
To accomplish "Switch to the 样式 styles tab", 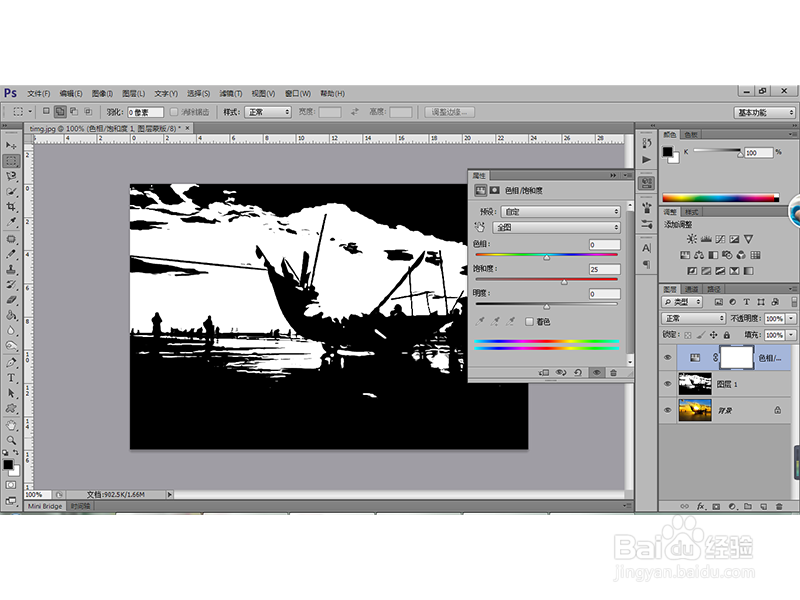I will click(691, 212).
